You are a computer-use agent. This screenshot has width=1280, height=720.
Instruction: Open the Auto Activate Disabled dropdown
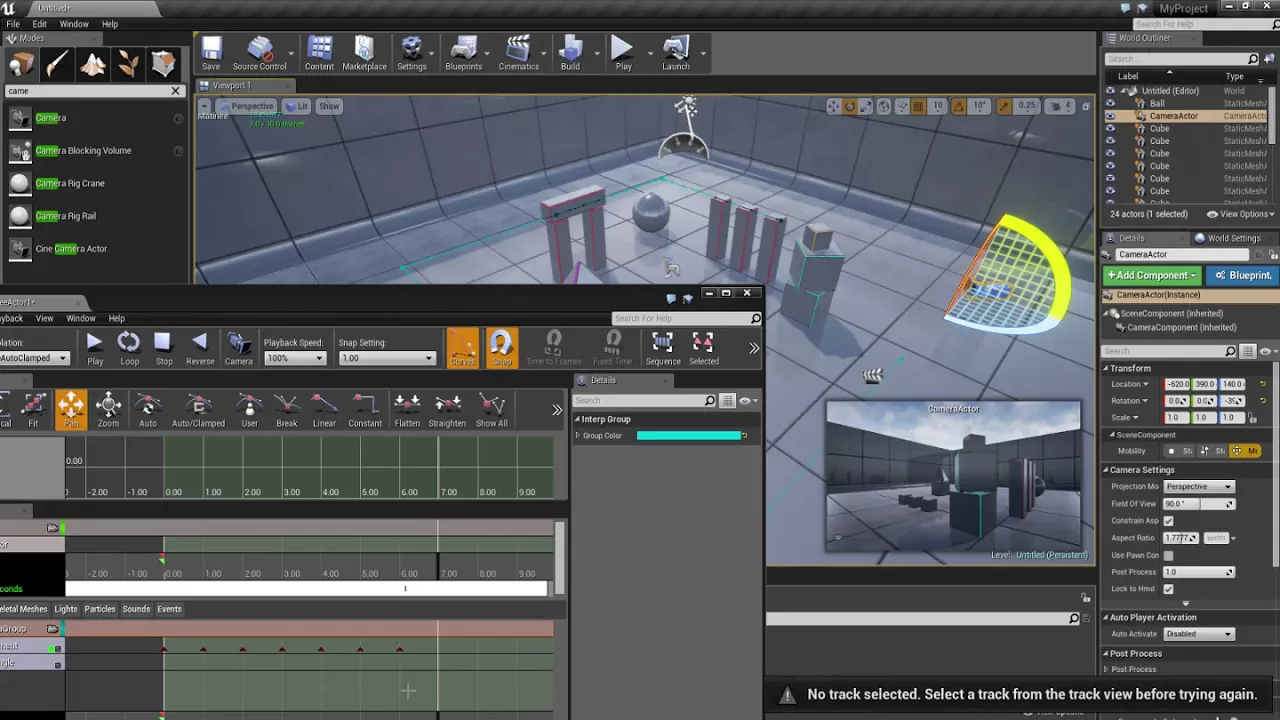[x=1199, y=634]
